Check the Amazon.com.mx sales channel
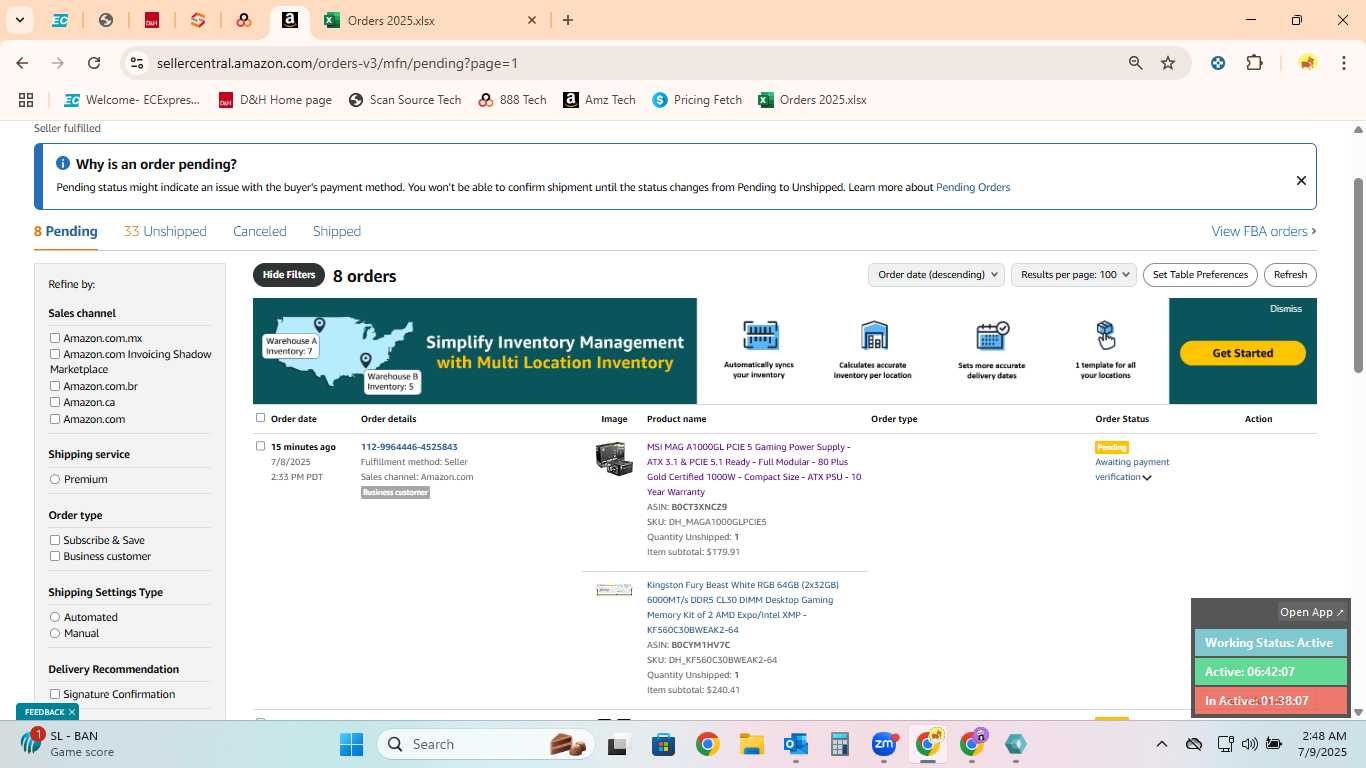The width and height of the screenshot is (1366, 768). click(55, 338)
